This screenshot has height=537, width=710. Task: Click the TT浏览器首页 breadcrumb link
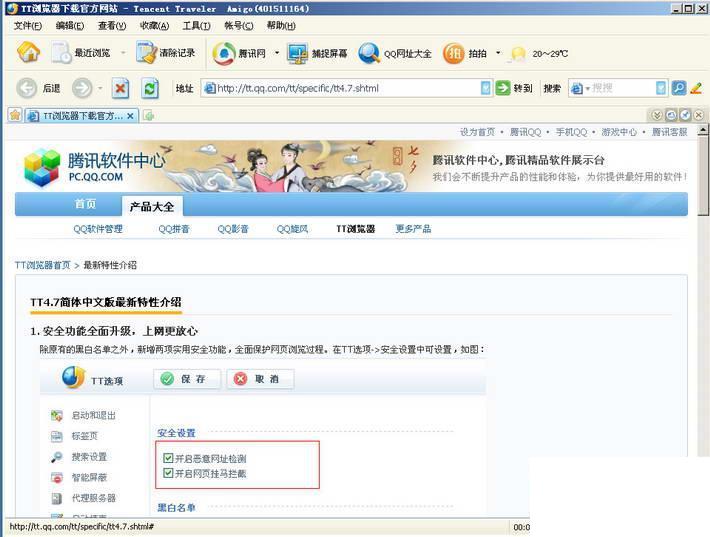(43, 265)
